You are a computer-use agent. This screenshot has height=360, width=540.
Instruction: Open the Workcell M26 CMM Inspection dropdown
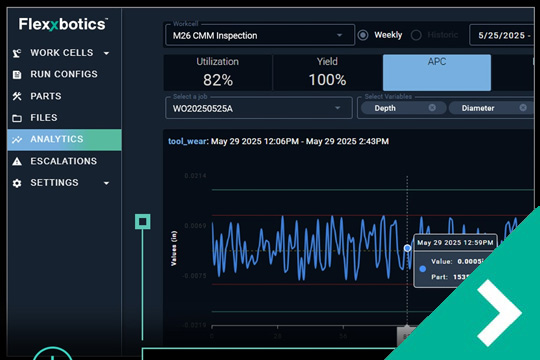tap(260, 35)
